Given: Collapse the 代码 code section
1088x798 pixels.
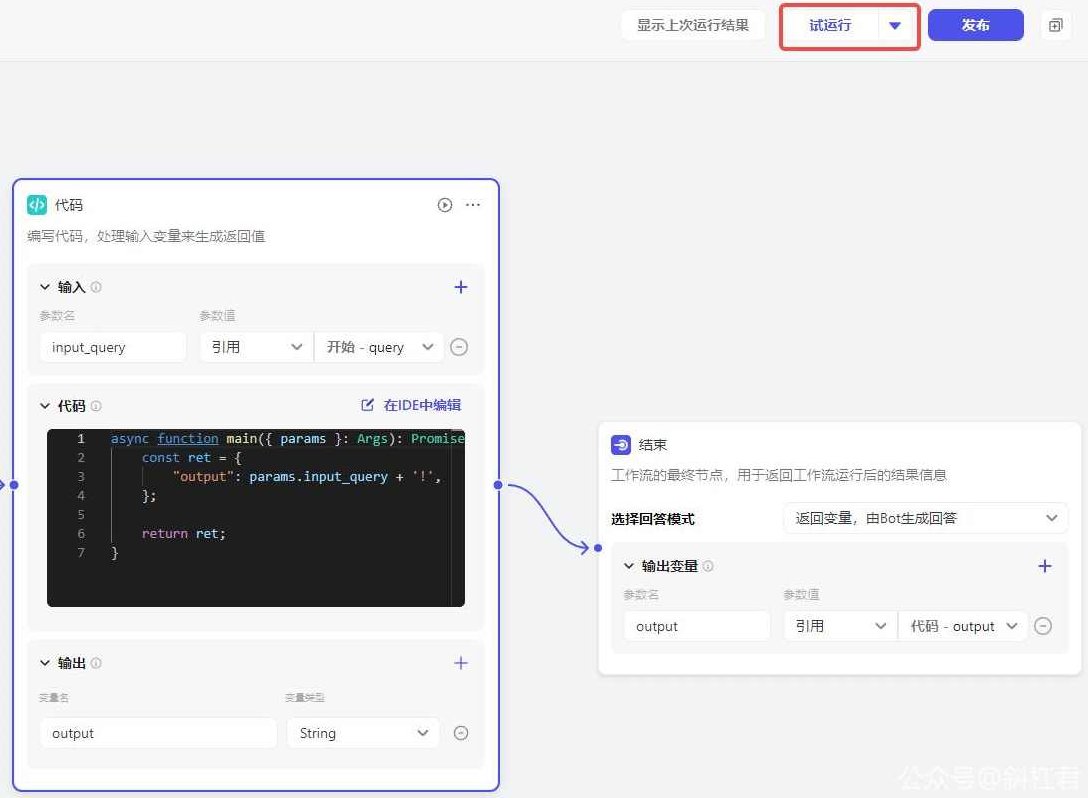Looking at the screenshot, I should [x=44, y=406].
